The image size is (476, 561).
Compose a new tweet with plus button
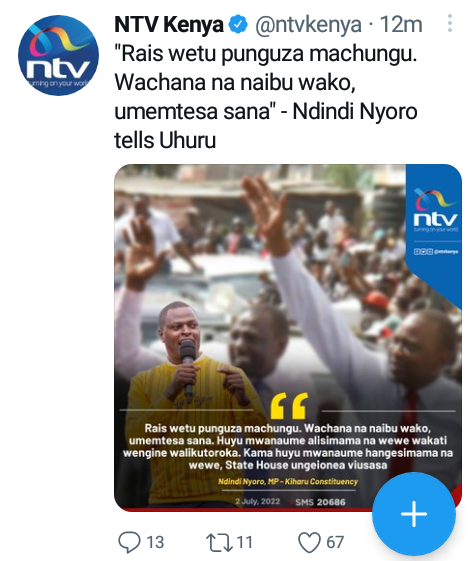[414, 514]
